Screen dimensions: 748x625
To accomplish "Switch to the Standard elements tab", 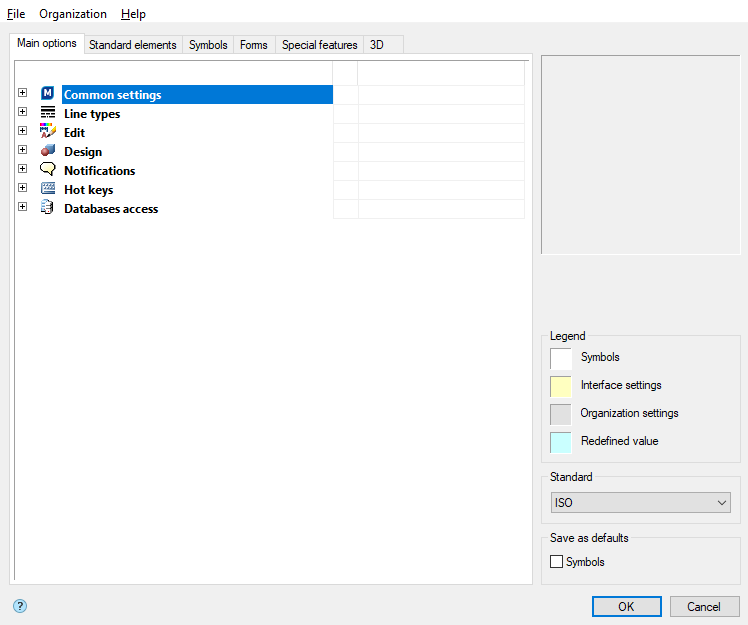I will pos(133,45).
